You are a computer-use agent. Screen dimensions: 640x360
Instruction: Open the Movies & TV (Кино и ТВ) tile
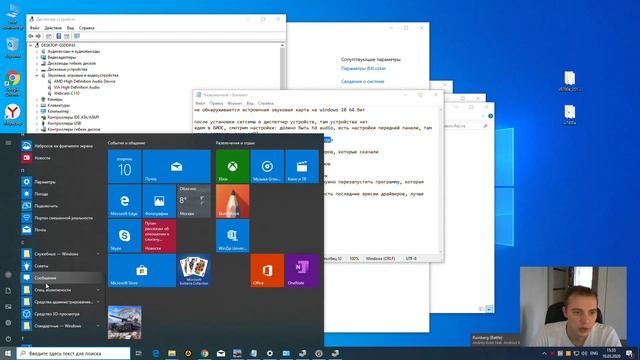302,167
